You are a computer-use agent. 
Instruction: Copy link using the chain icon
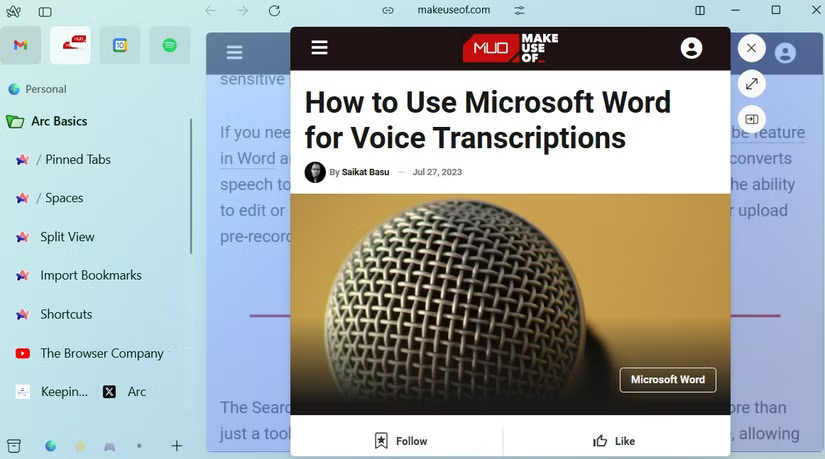point(388,11)
